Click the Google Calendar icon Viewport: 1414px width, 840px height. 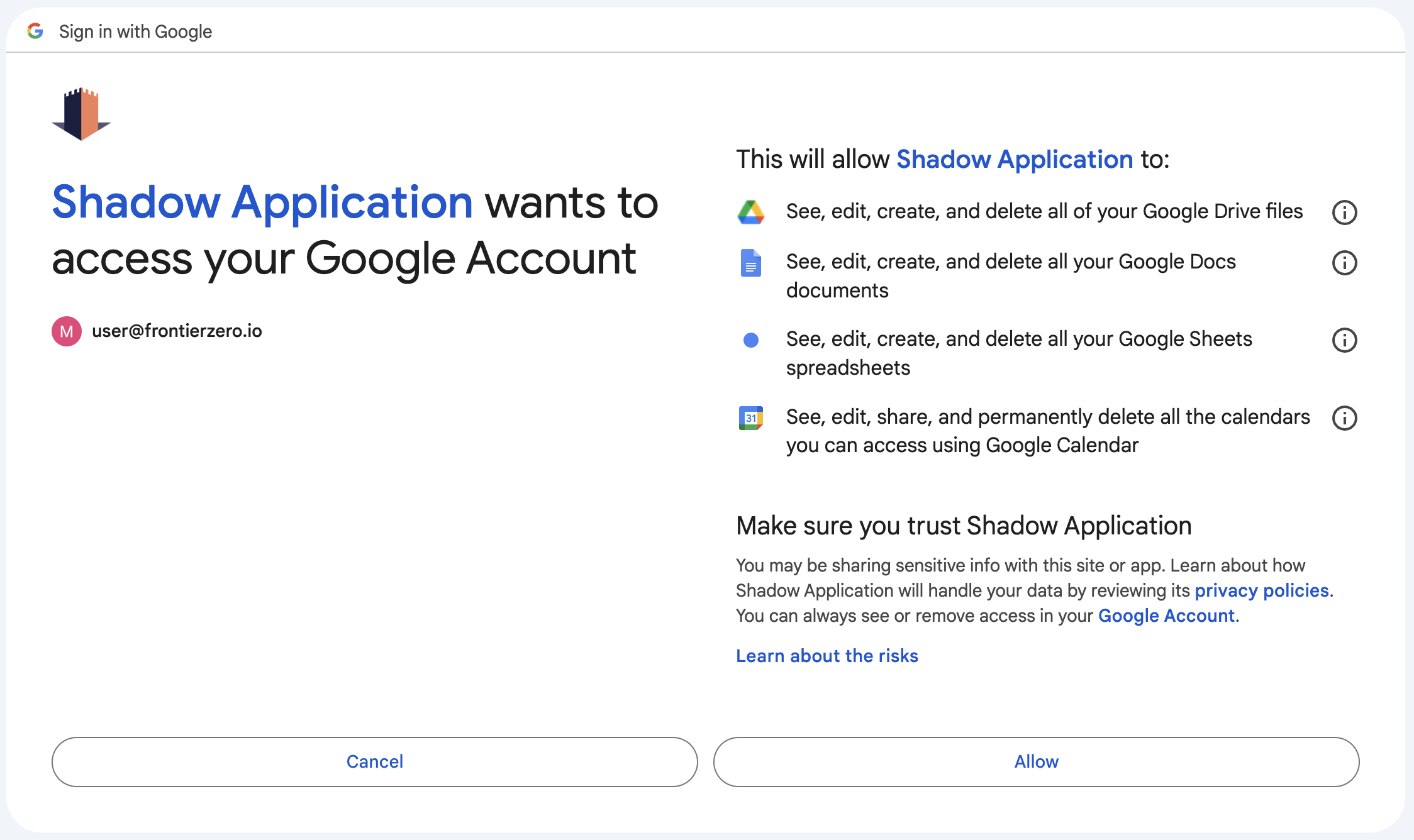(750, 418)
